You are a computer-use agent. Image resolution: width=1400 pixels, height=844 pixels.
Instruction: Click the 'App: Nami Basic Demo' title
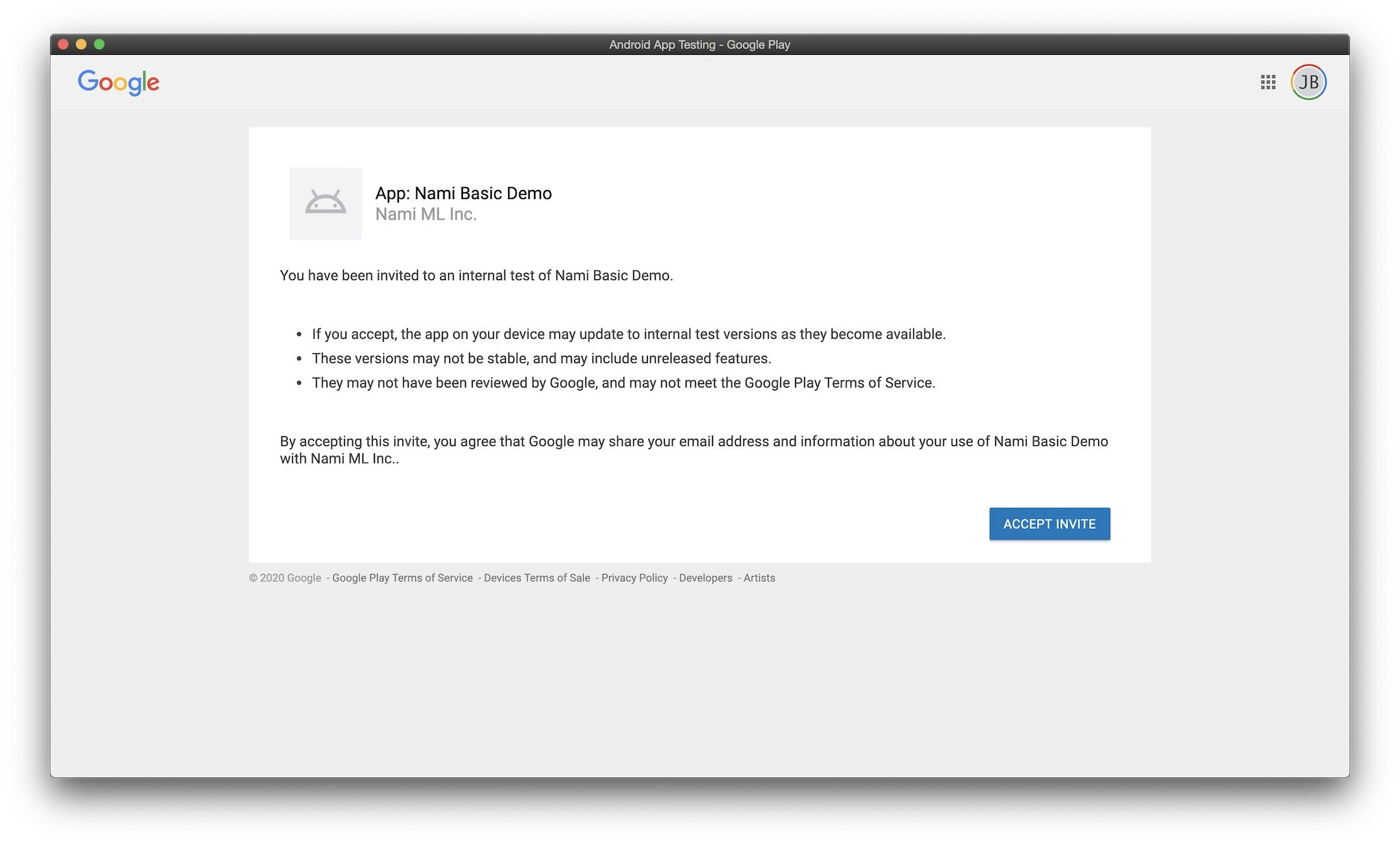[x=464, y=193]
